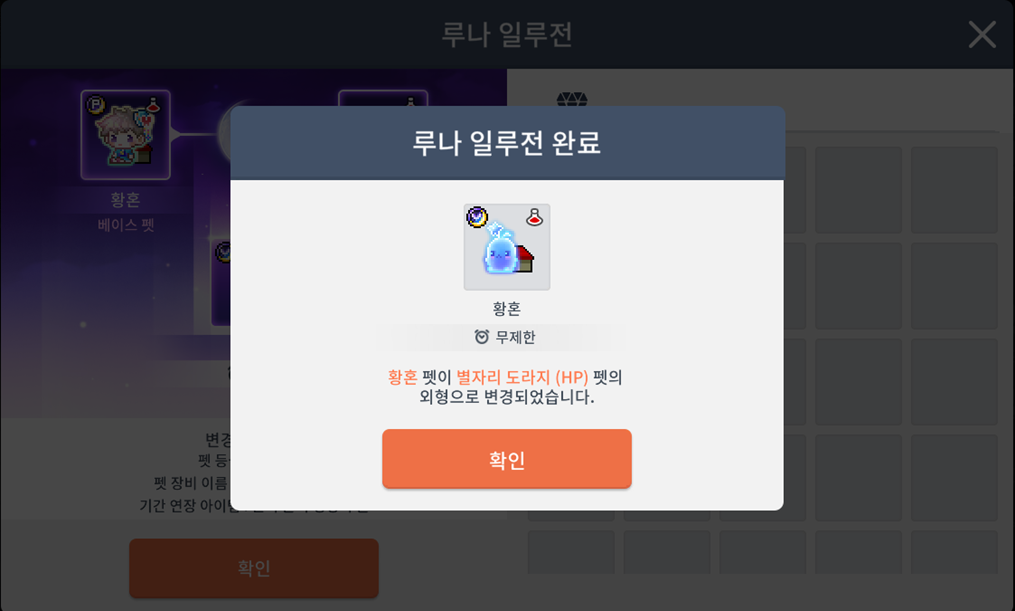Click the alarm clock icon beside 무제한
This screenshot has width=1015, height=611.
[x=482, y=337]
